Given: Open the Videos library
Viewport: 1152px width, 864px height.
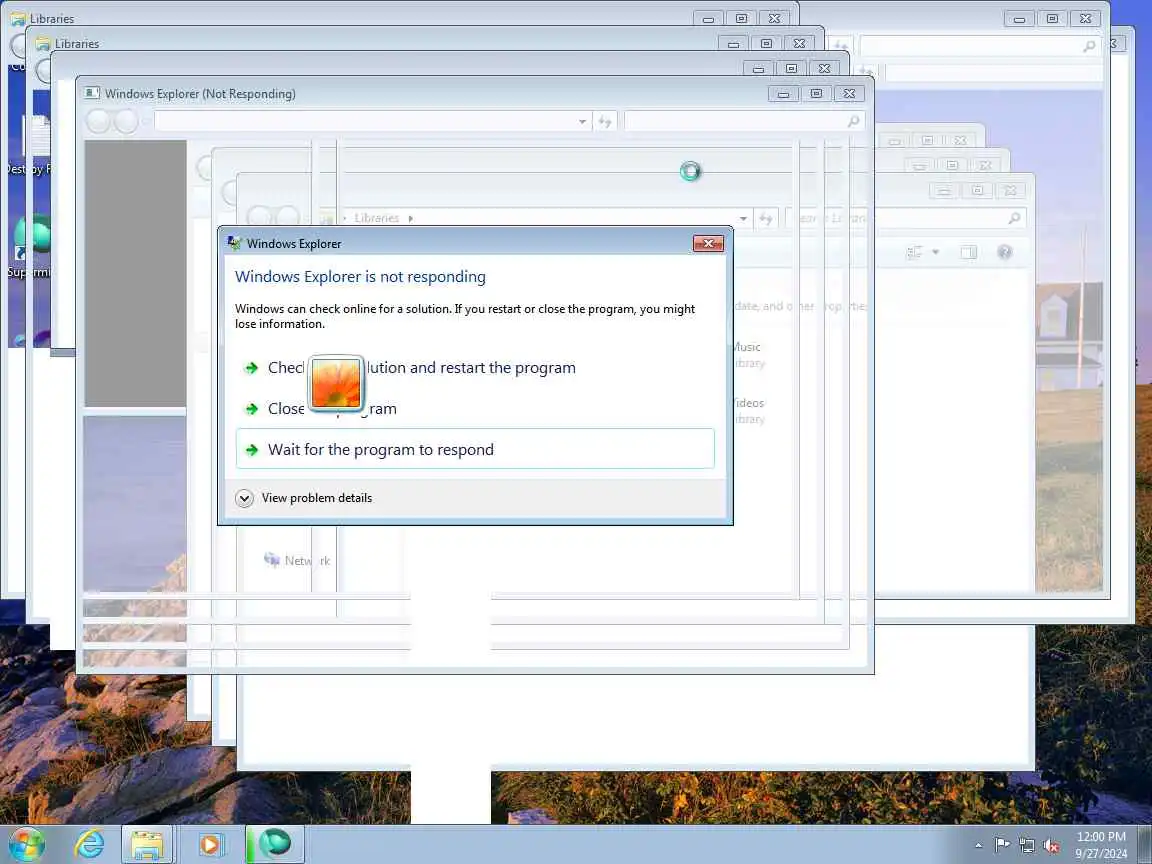Looking at the screenshot, I should (x=749, y=410).
